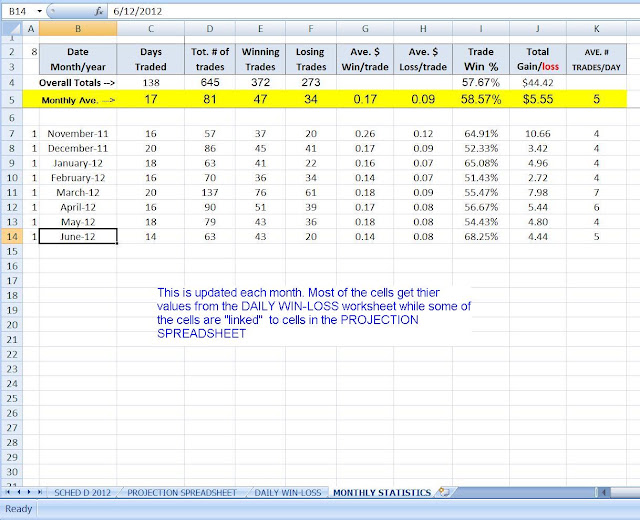
Task: Click the Insert Function fx icon
Action: [99, 11]
